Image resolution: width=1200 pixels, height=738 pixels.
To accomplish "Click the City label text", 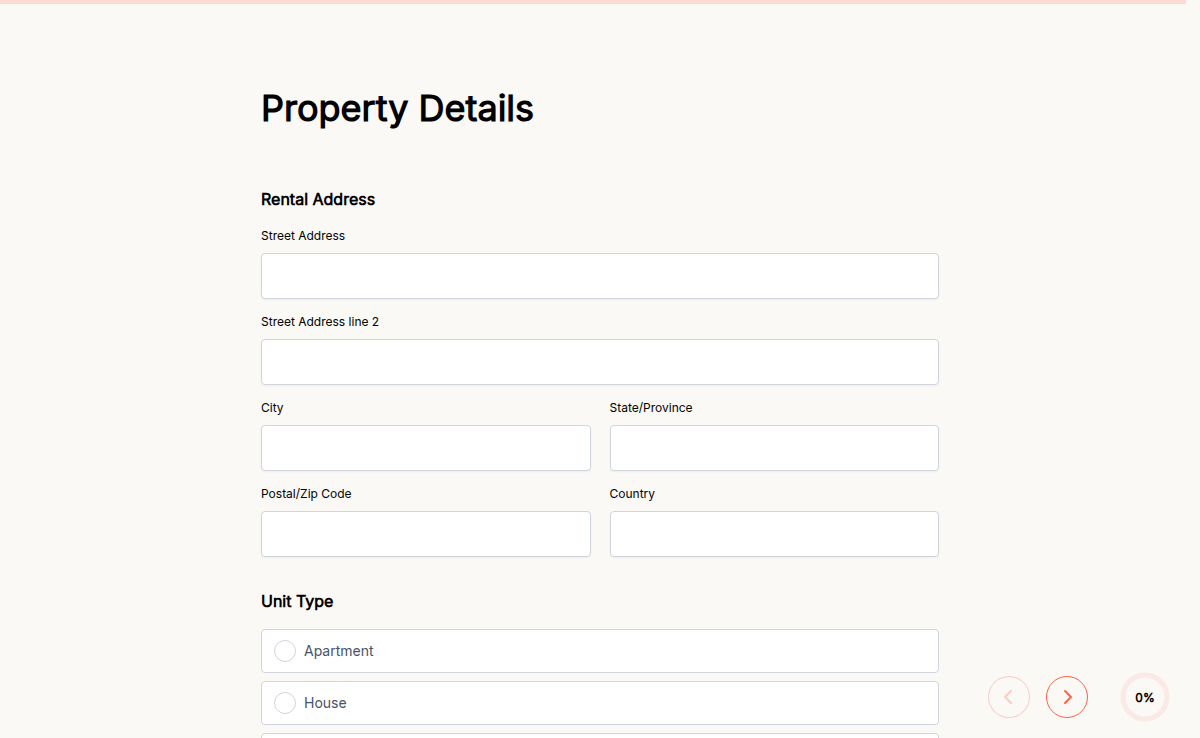I will [x=272, y=408].
